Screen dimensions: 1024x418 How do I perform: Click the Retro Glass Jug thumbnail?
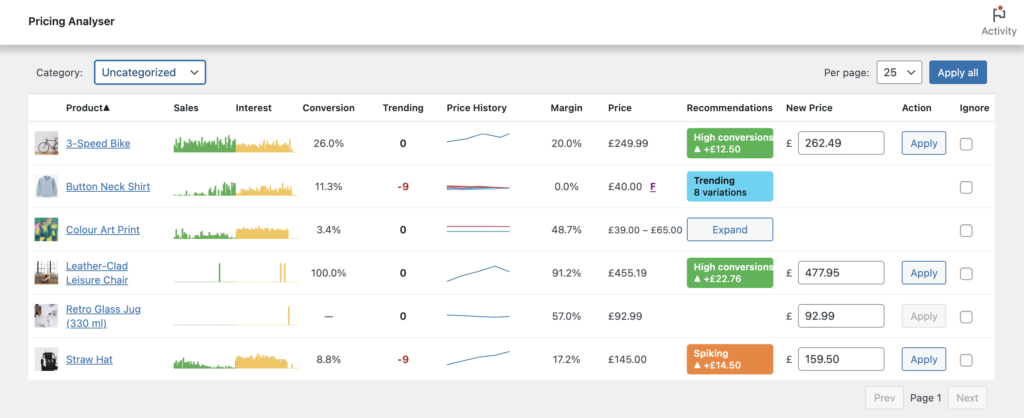pyautogui.click(x=46, y=316)
